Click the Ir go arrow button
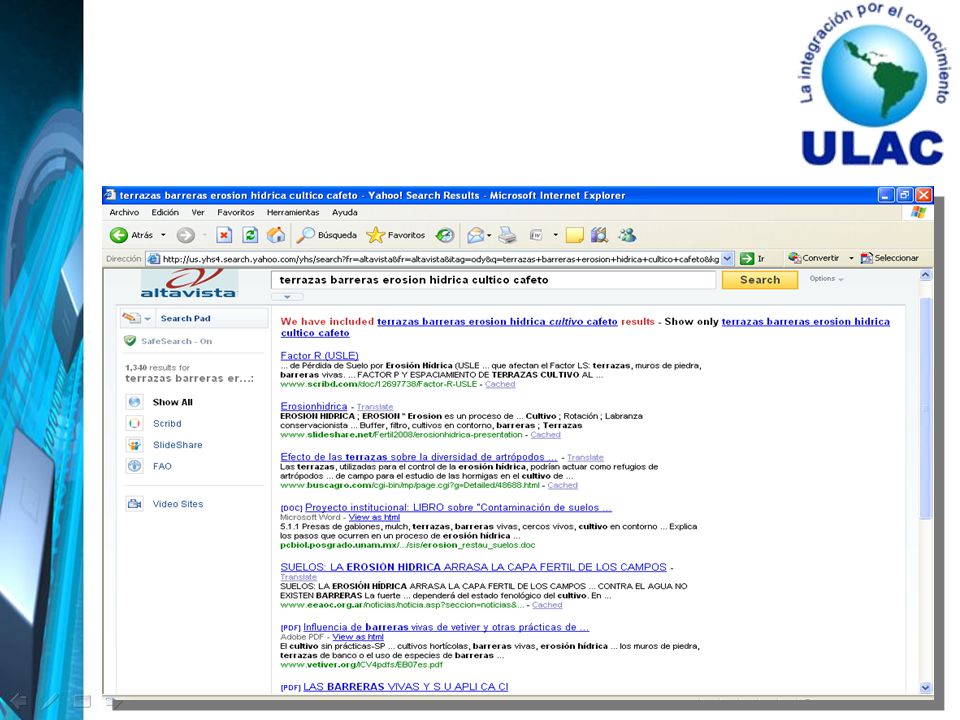This screenshot has width=960, height=720. pos(752,258)
